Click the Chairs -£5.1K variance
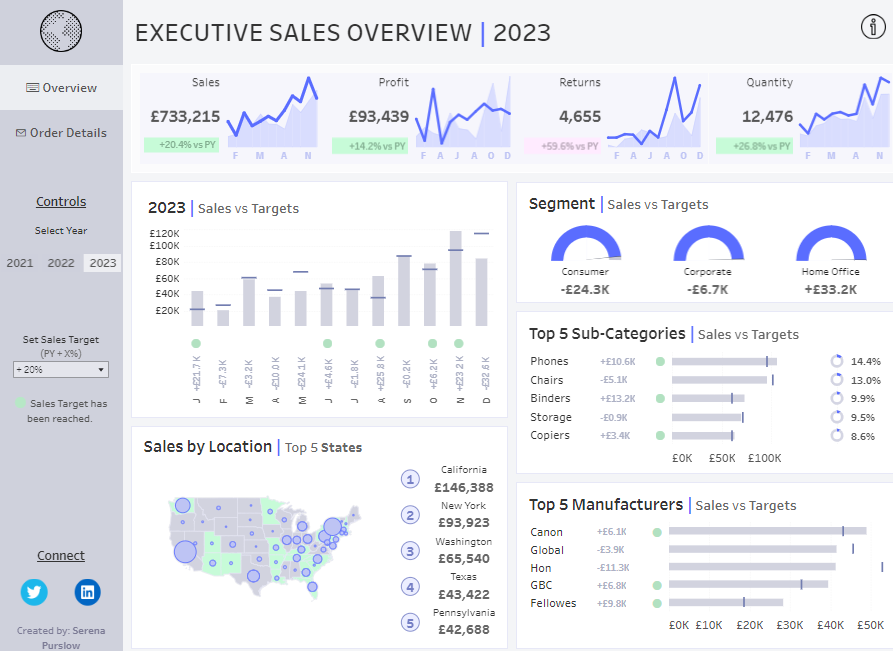This screenshot has width=893, height=651. pyautogui.click(x=614, y=380)
